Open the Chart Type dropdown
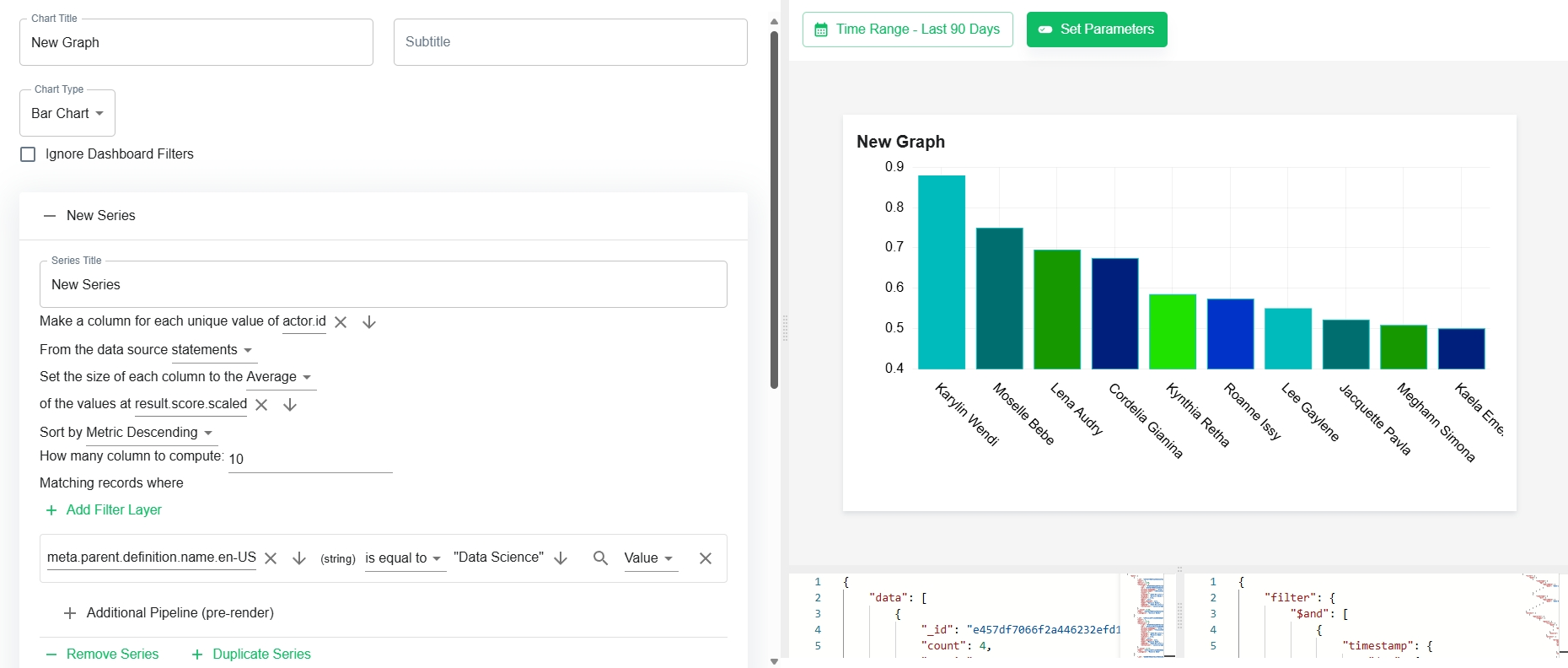1568x668 pixels. pos(67,113)
